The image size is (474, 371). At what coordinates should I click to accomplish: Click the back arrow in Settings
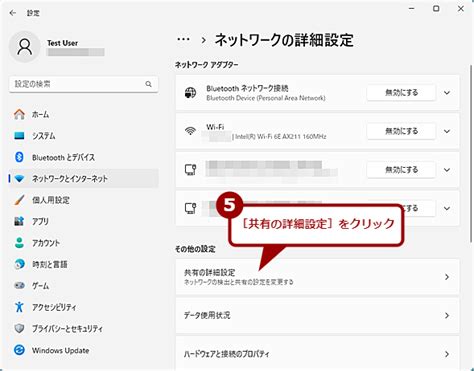click(x=13, y=13)
